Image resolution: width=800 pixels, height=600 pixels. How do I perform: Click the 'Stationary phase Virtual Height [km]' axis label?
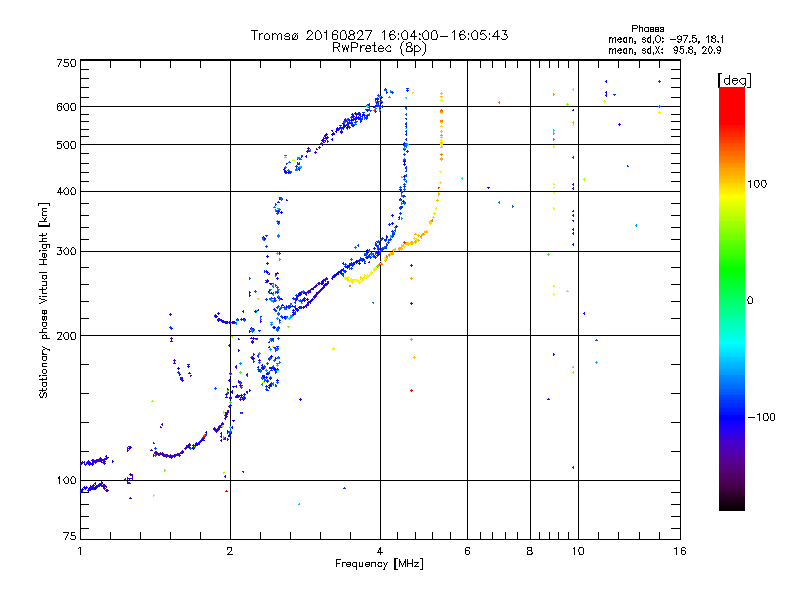coord(43,300)
